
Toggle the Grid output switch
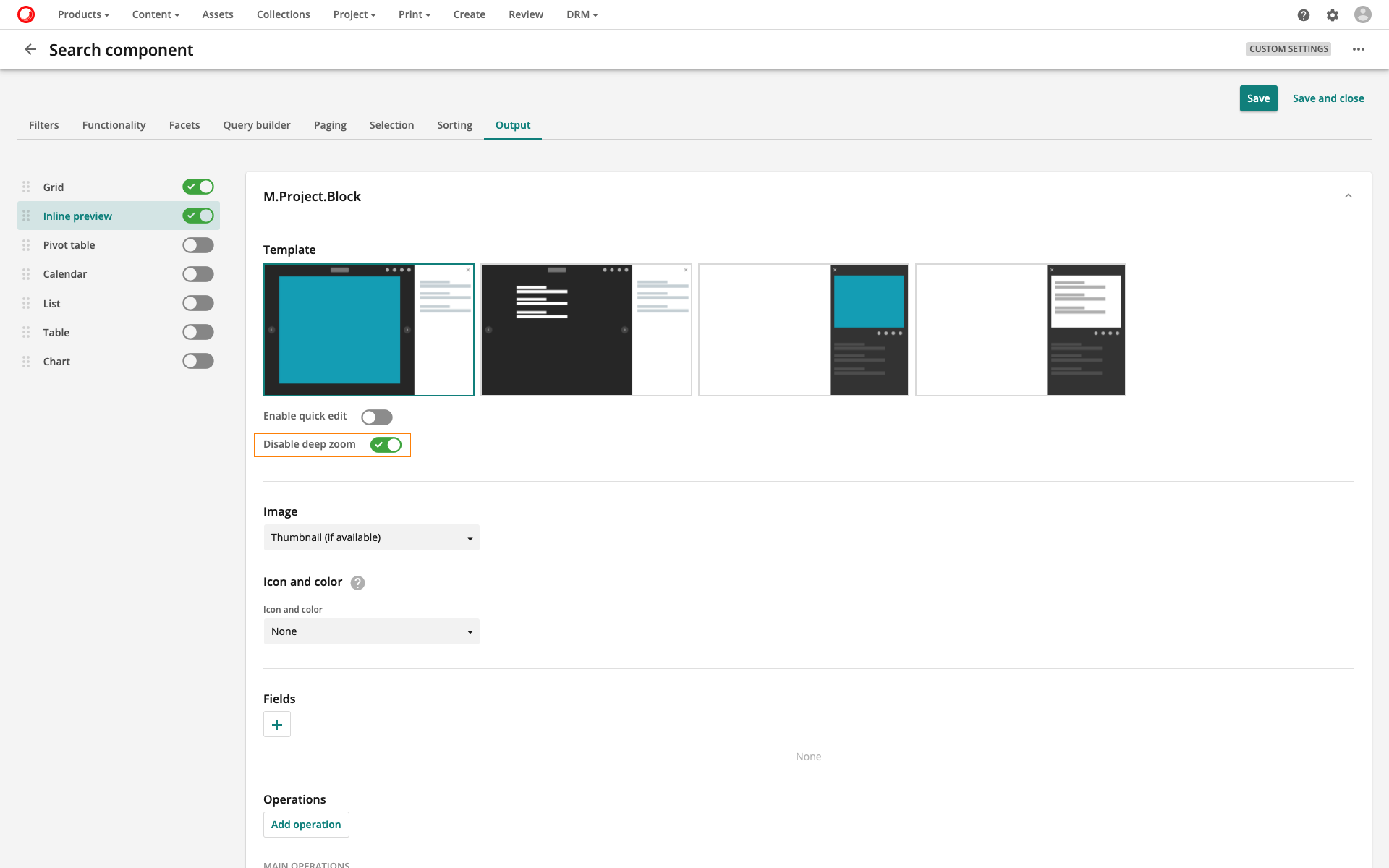coord(198,187)
